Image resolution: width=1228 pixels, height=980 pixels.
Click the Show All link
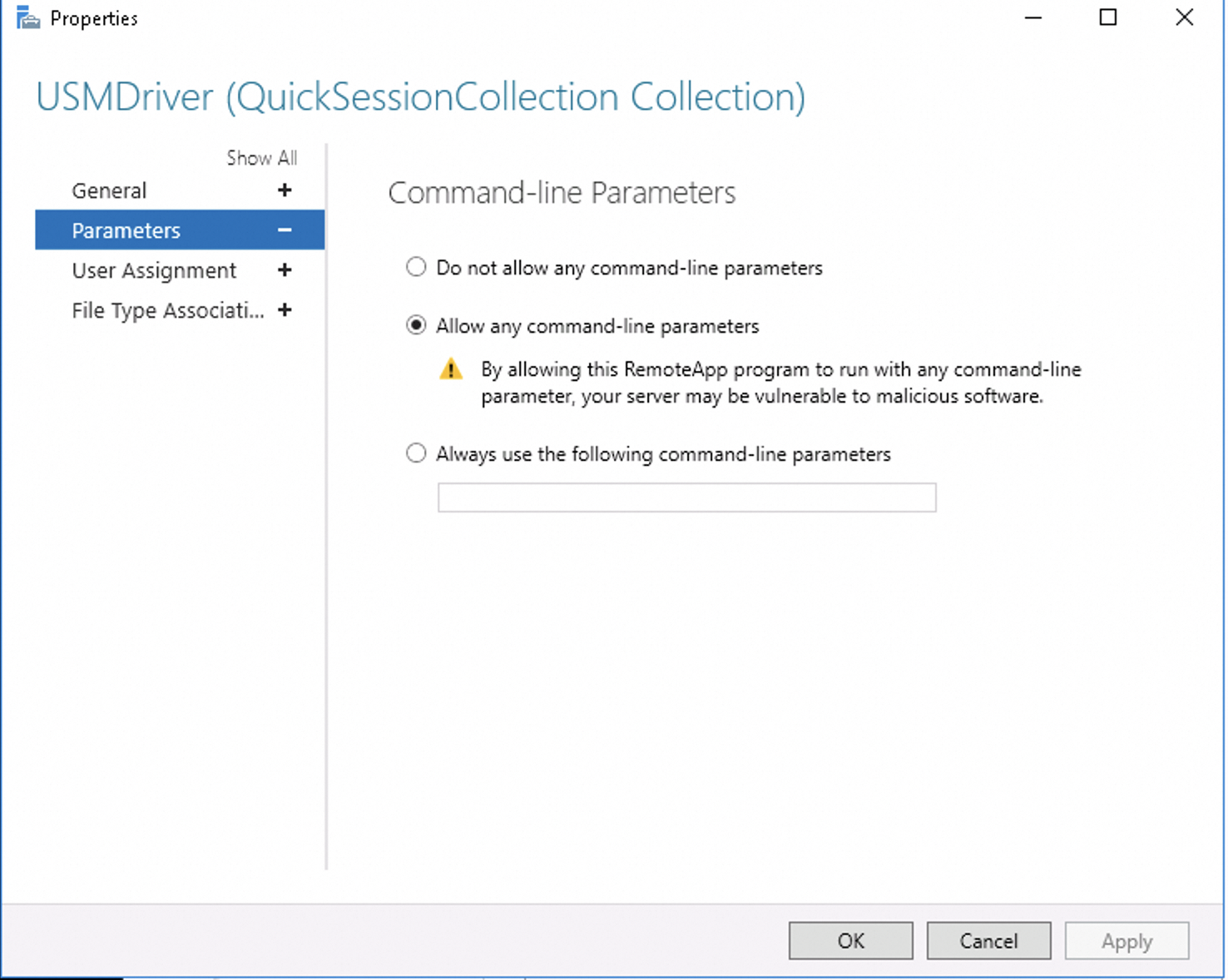point(261,158)
